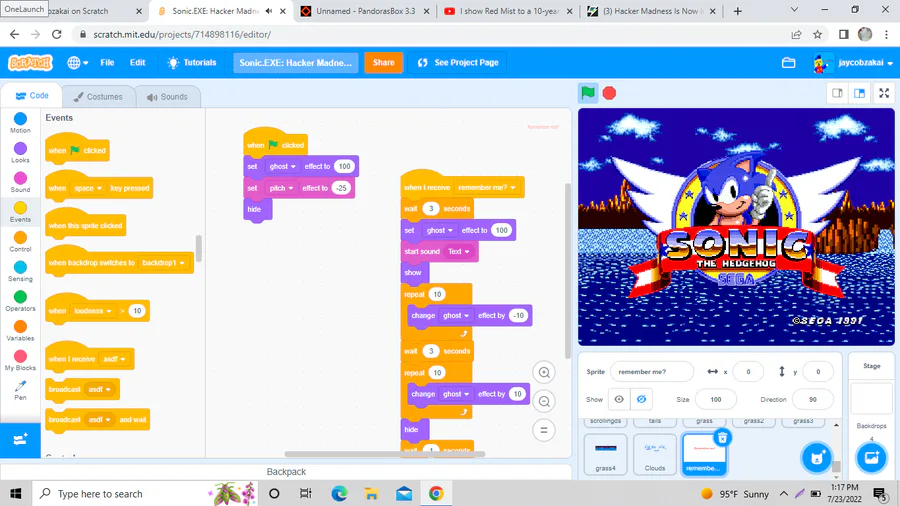The width and height of the screenshot is (900, 506).
Task: Click the Choose a Sprite button
Action: pos(816,457)
